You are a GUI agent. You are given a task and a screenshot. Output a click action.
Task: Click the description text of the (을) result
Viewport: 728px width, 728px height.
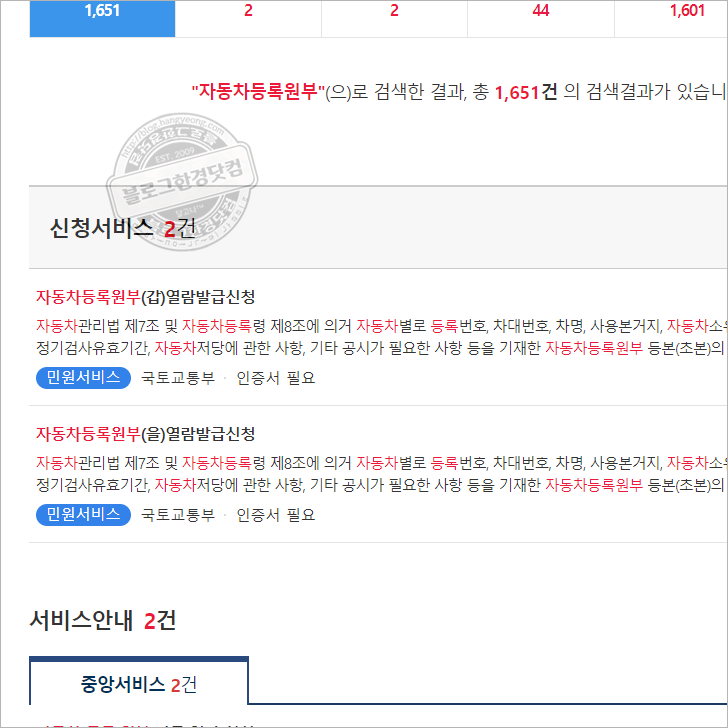tap(382, 474)
